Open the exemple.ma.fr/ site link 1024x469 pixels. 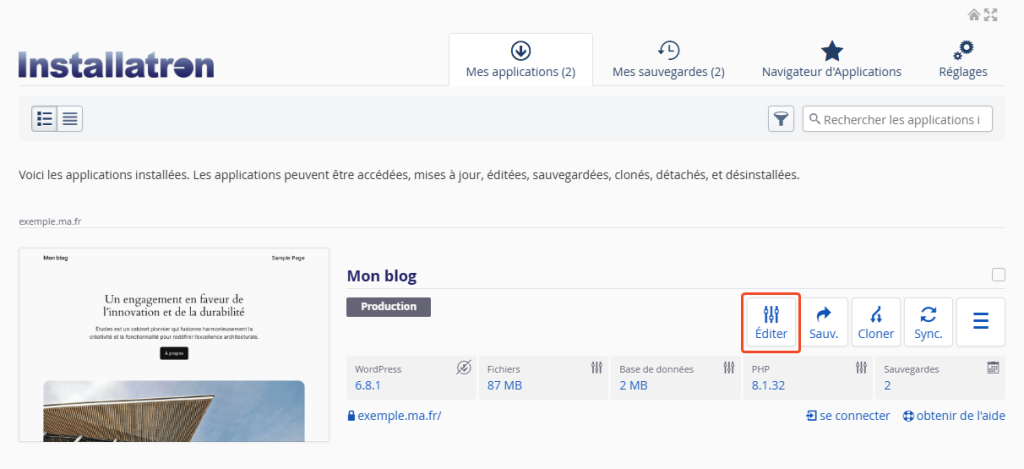[399, 416]
